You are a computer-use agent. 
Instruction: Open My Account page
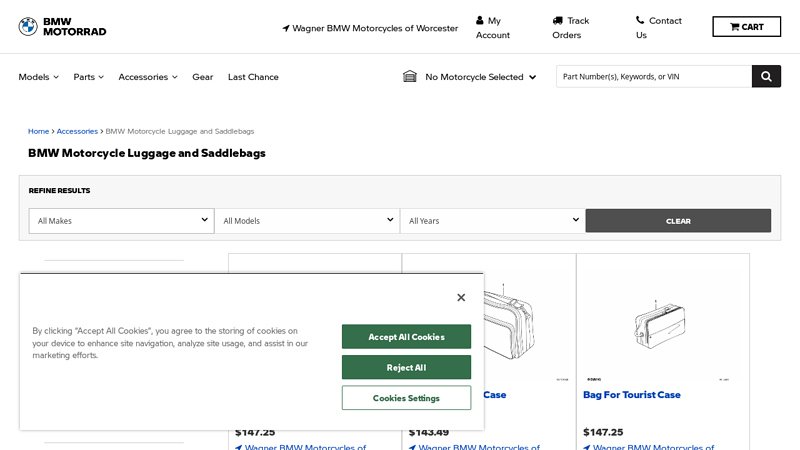494,27
